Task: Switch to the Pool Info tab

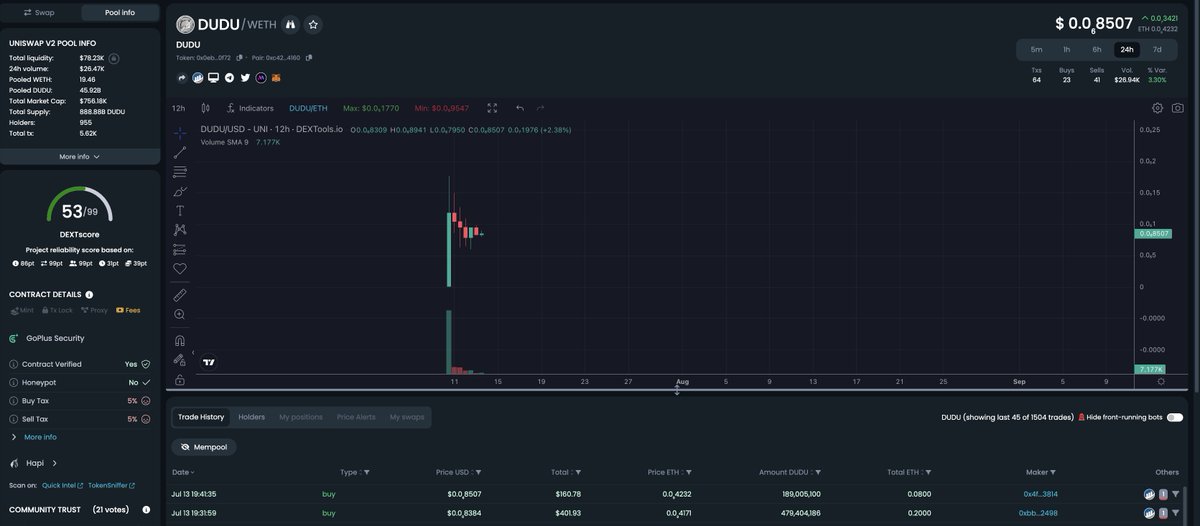Action: tap(120, 13)
